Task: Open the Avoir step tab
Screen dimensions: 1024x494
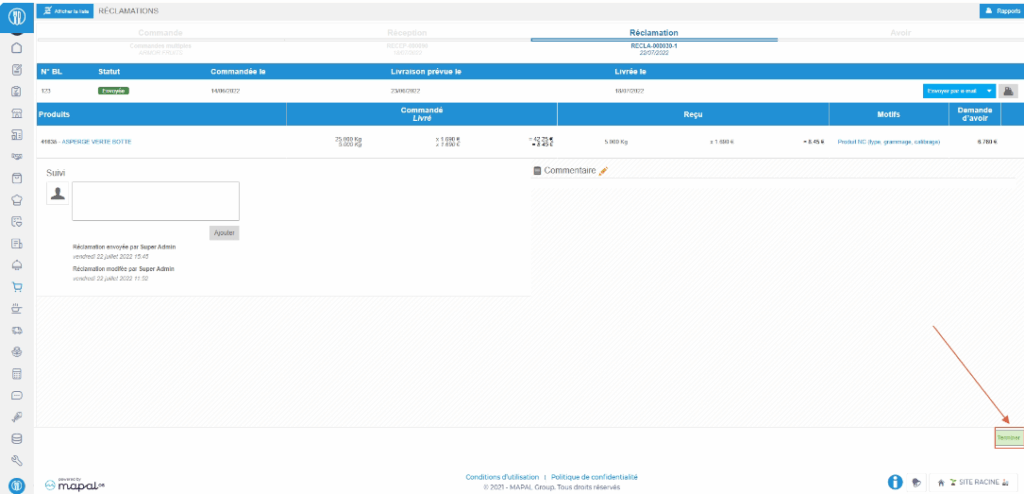Action: [x=900, y=33]
